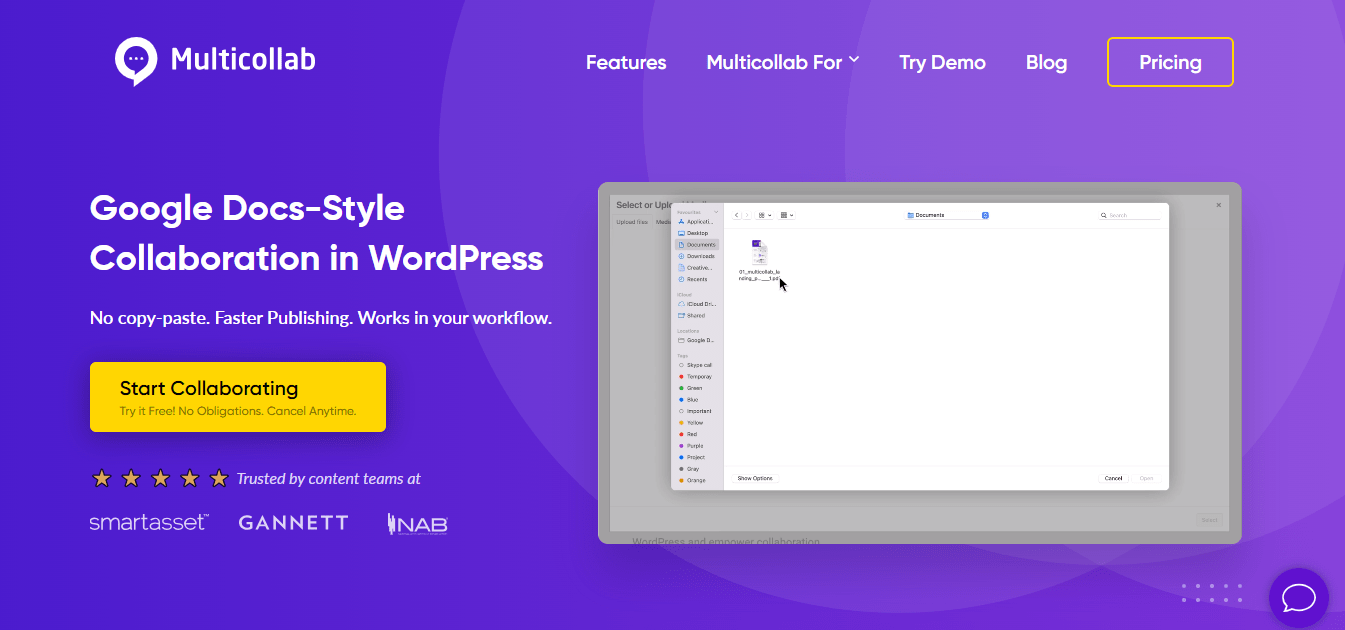
Task: Open Downloads in the file dialog sidebar
Action: coord(697,256)
